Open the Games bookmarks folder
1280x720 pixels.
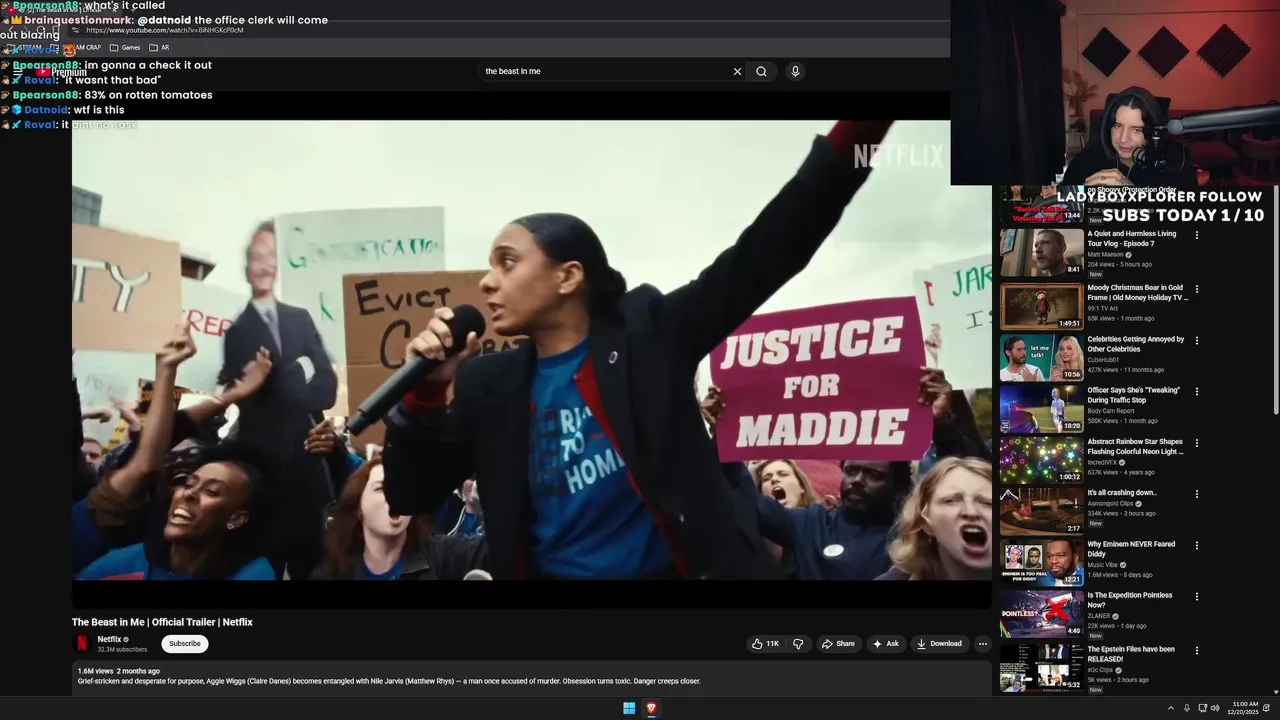(125, 47)
